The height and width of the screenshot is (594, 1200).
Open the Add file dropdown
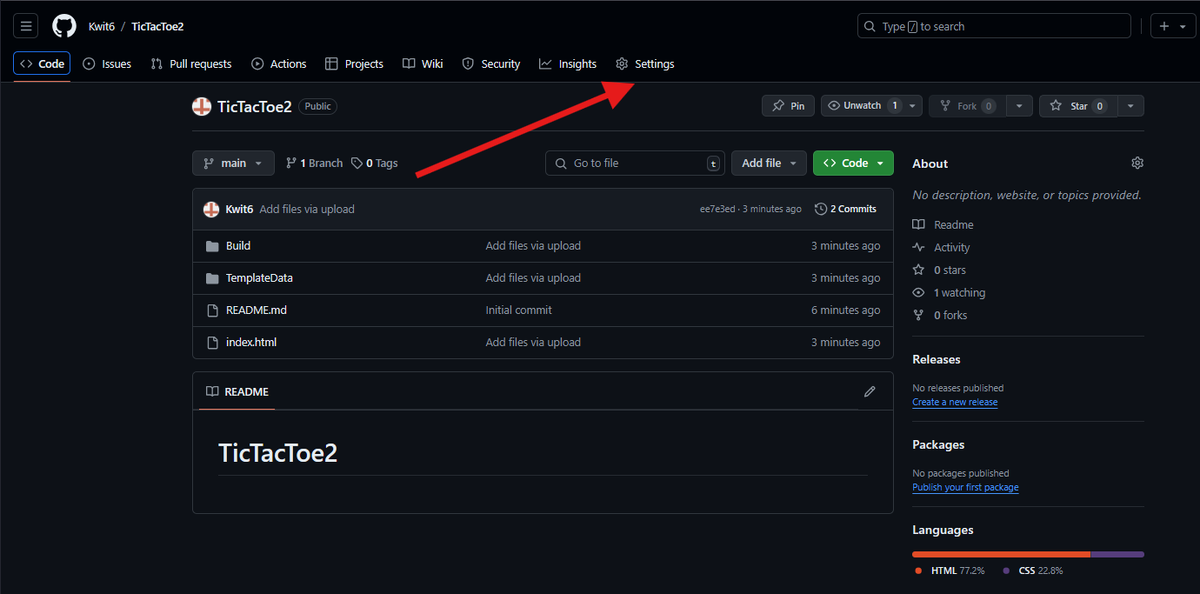point(769,163)
